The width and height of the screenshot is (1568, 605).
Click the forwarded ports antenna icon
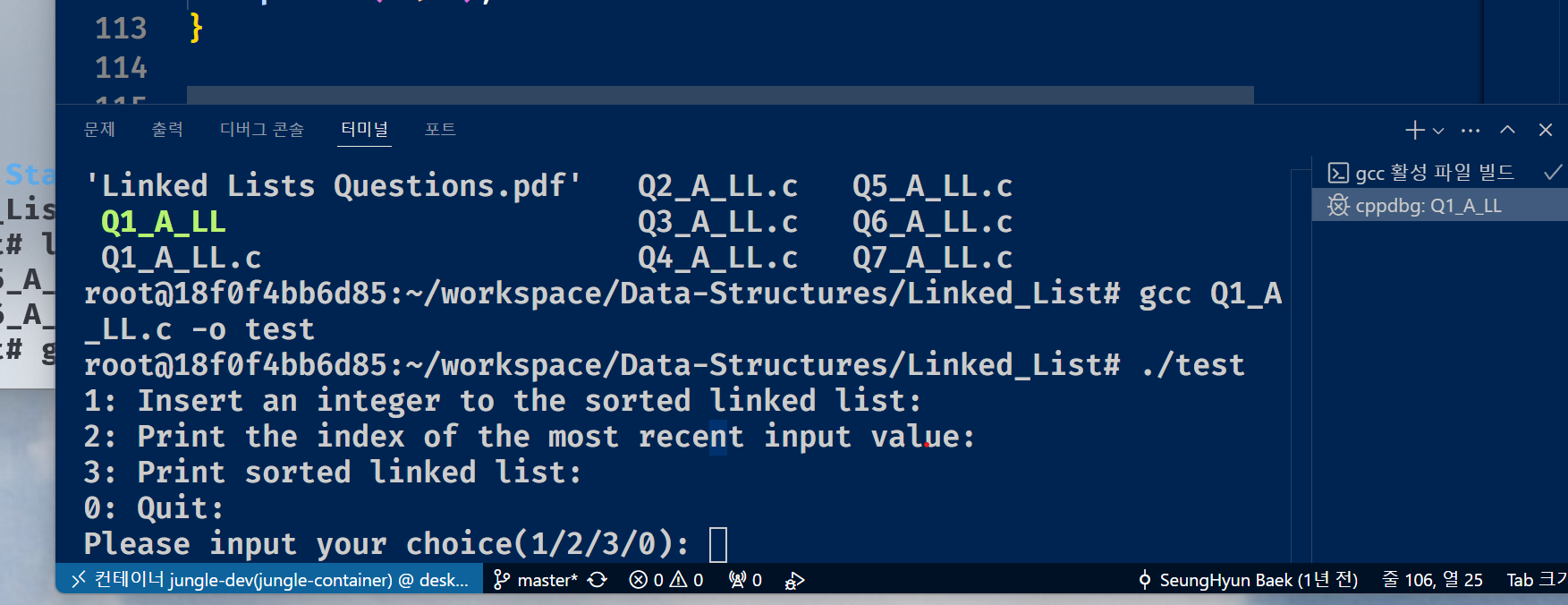[x=745, y=580]
